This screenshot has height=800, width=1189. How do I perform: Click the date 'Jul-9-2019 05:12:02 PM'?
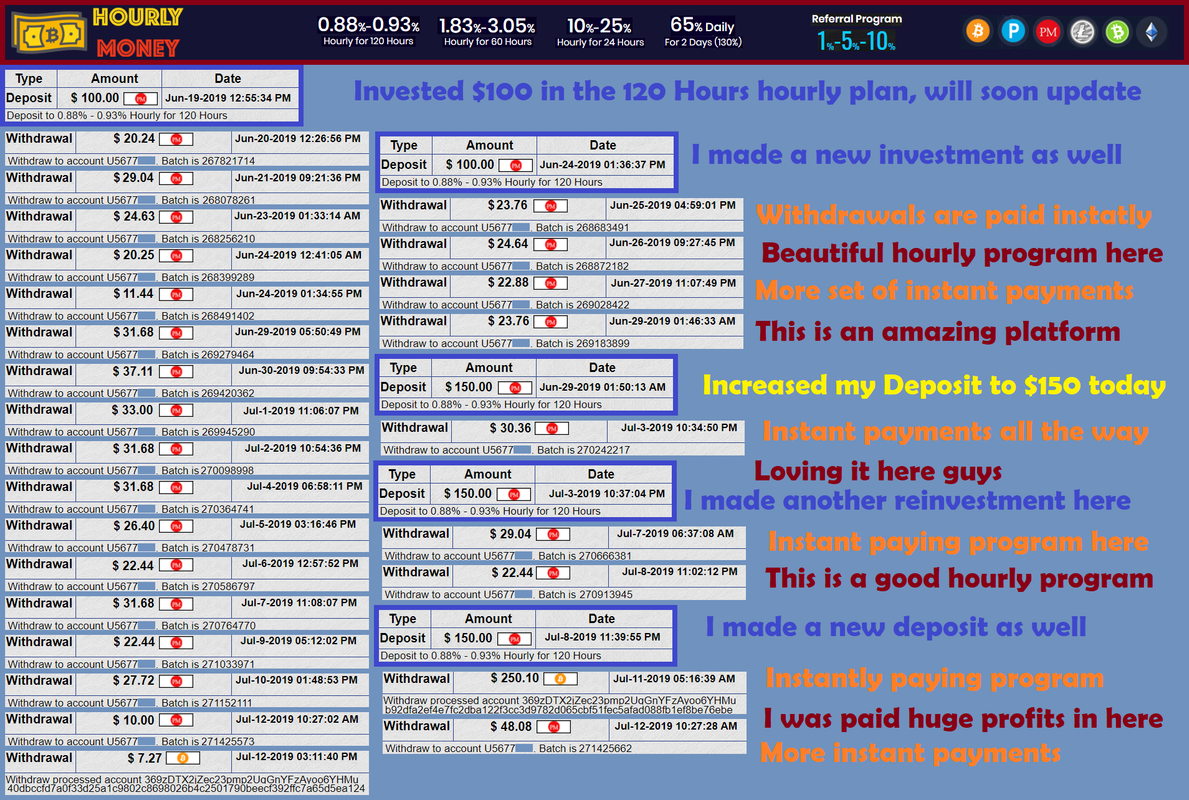click(299, 642)
